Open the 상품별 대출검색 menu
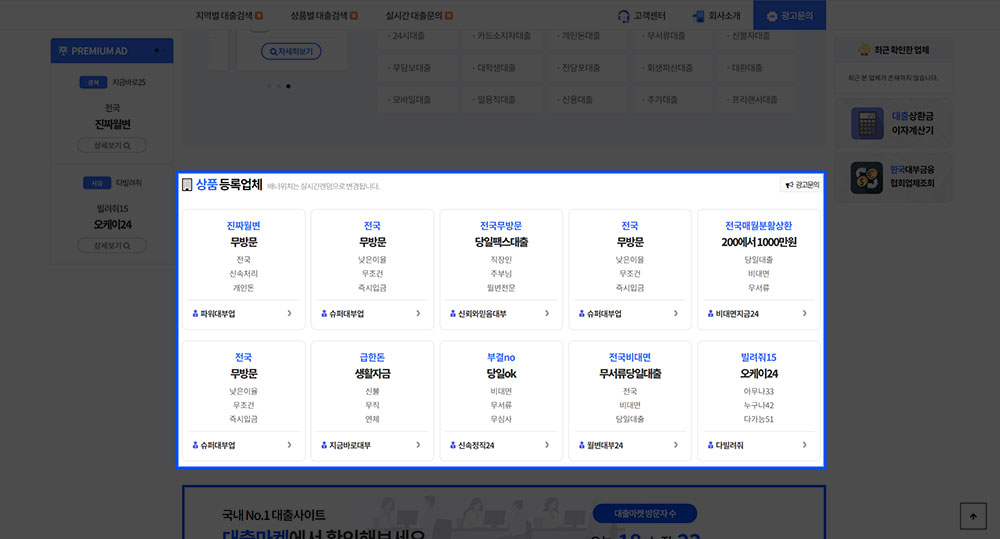 pyautogui.click(x=324, y=16)
